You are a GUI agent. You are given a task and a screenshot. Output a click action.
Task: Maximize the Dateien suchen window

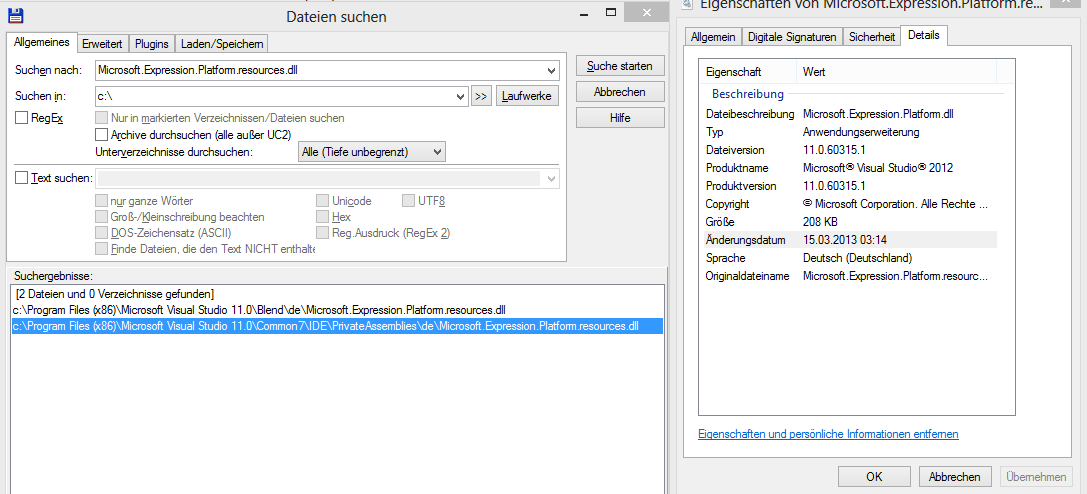point(610,12)
